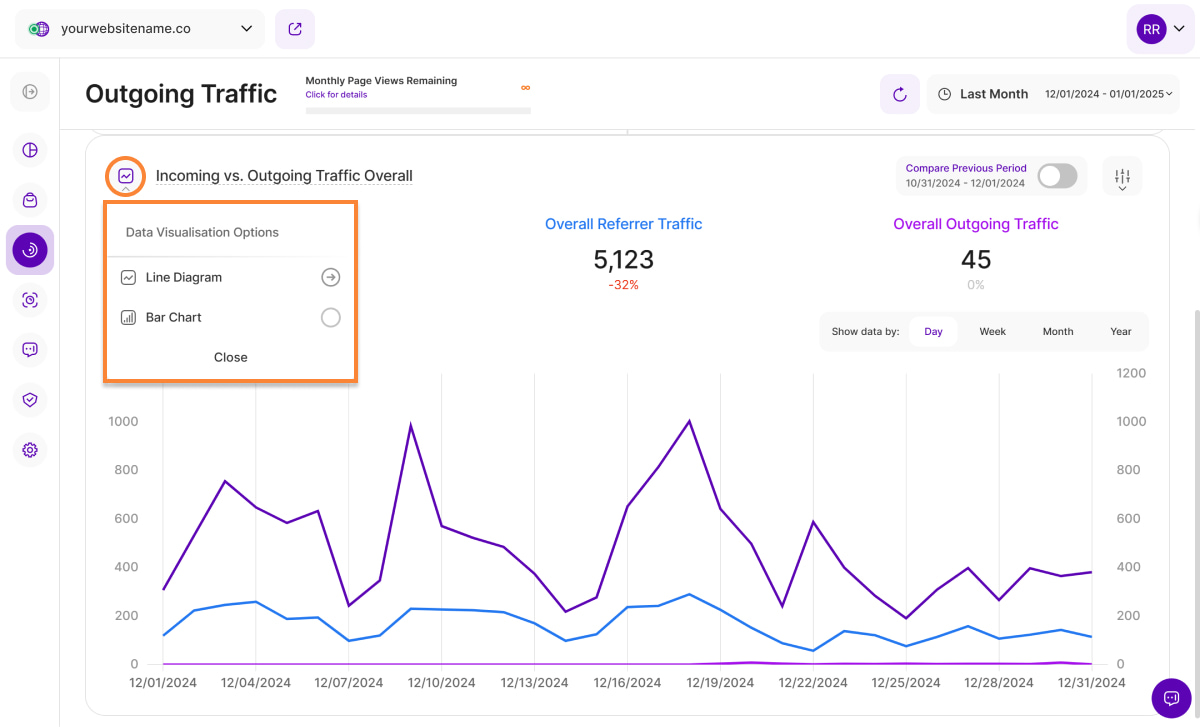Image resolution: width=1200 pixels, height=727 pixels.
Task: Expand the RR user account menu
Action: point(1159,30)
